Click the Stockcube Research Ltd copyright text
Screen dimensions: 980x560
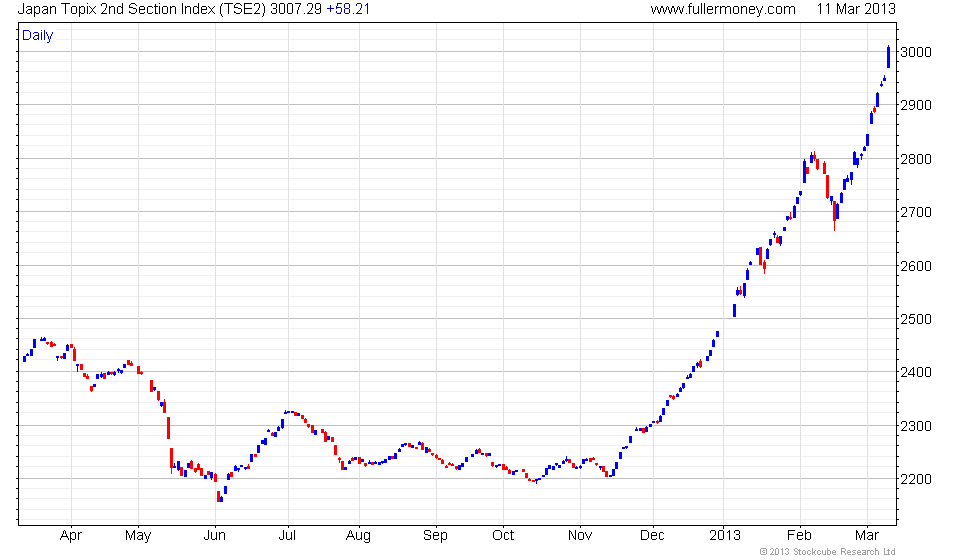click(x=827, y=552)
